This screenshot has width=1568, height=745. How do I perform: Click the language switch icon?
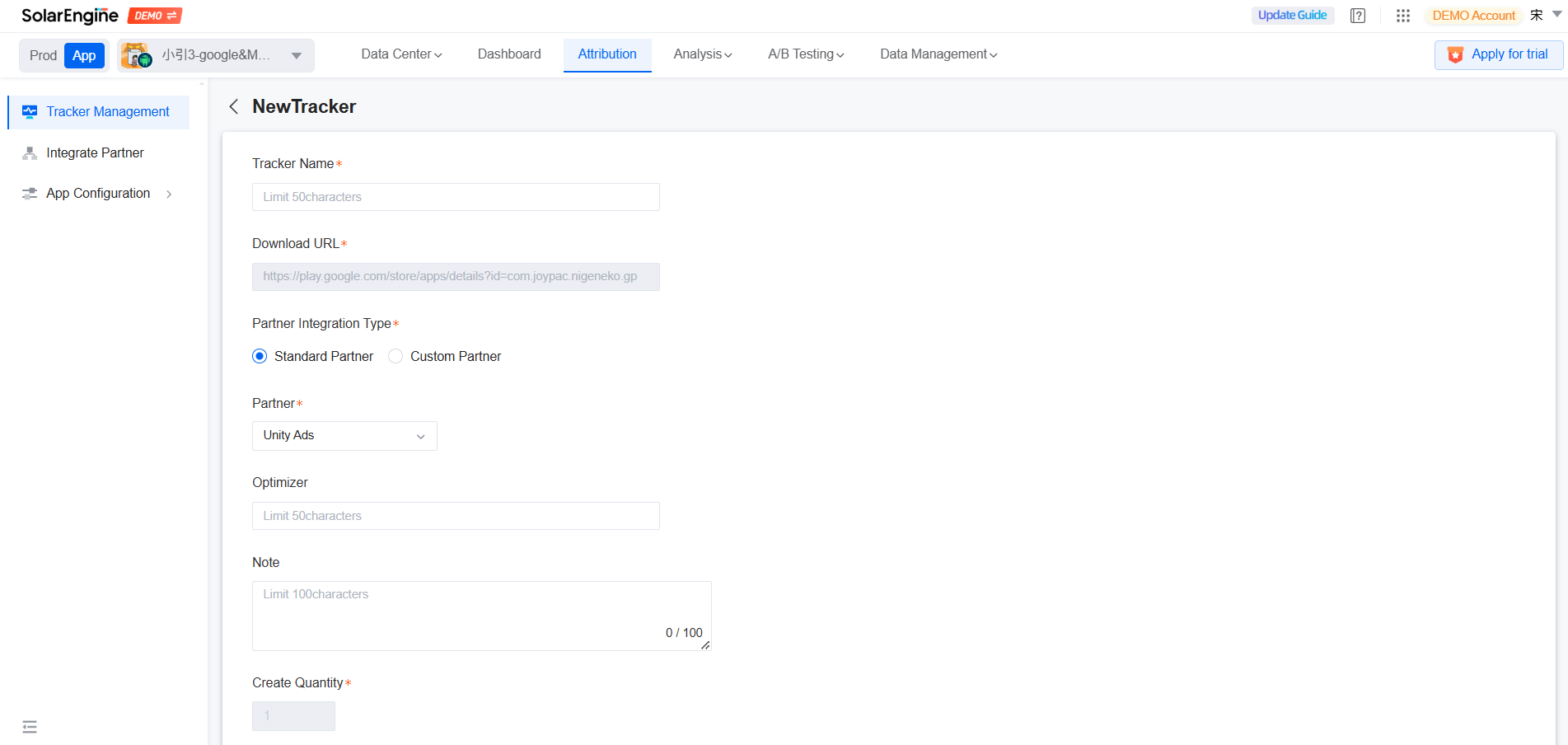click(1537, 15)
